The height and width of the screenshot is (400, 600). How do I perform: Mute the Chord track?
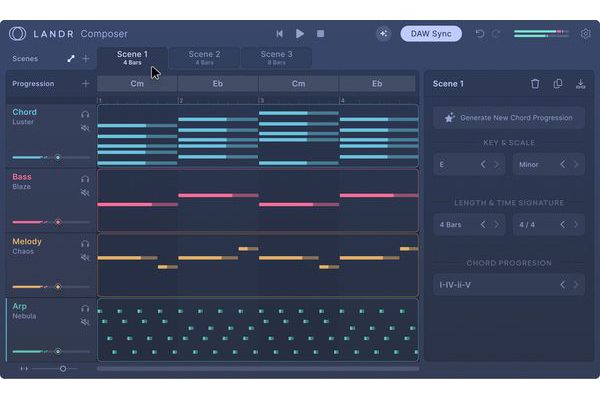click(85, 128)
